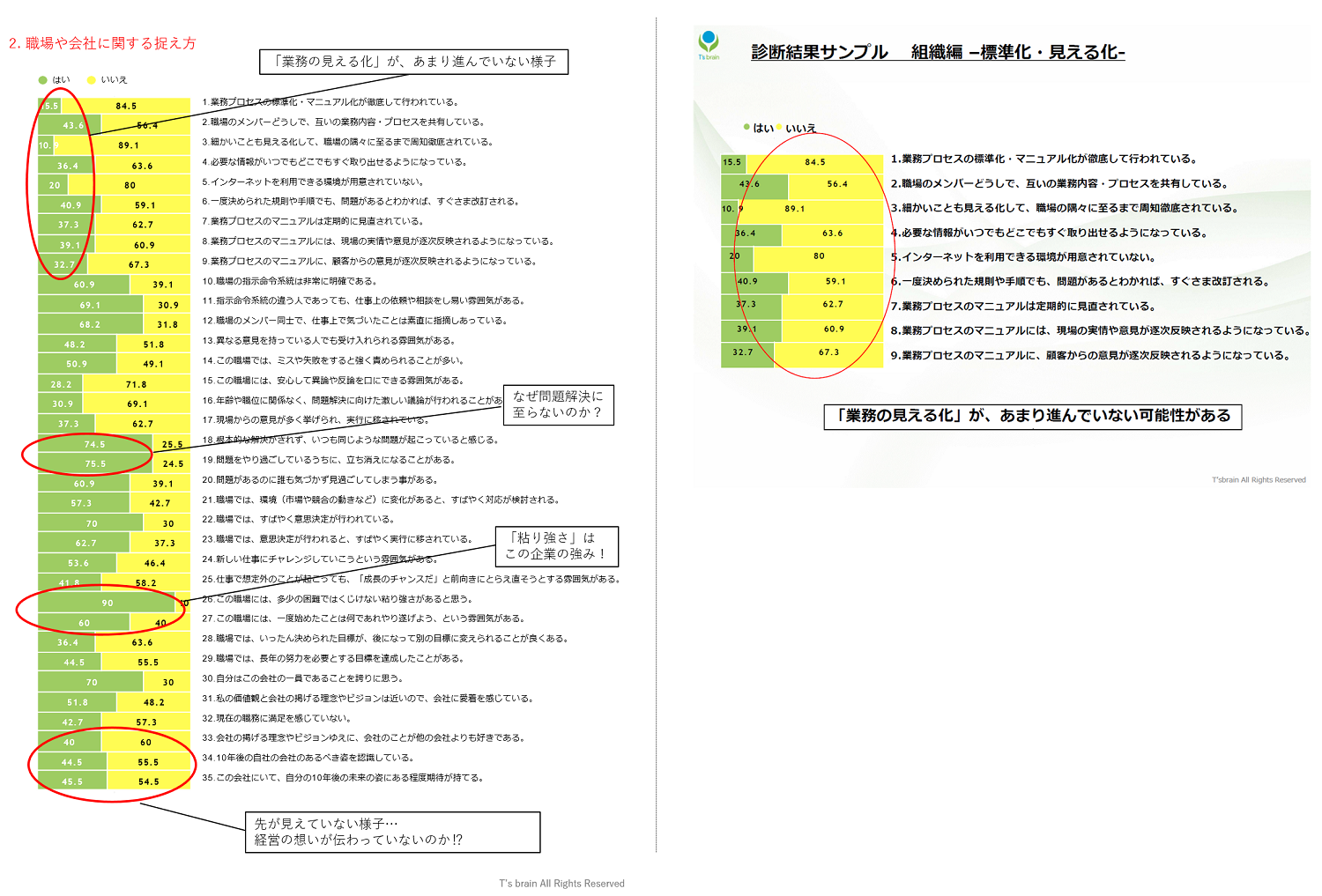The width and height of the screenshot is (1322, 896).
Task: Click callout 先が見えていない様子…
Action: pos(392,832)
